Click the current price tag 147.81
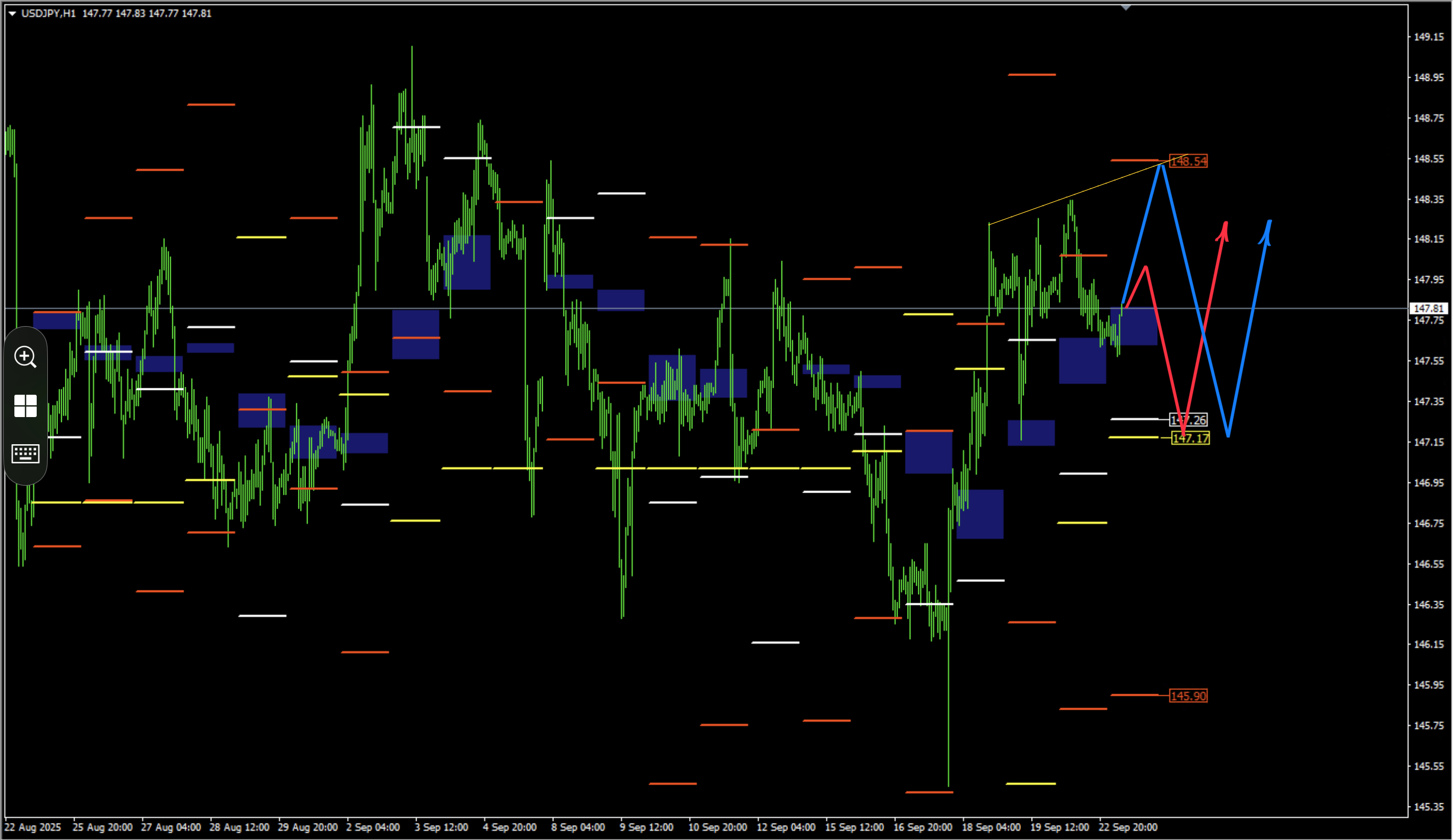 tap(1429, 309)
